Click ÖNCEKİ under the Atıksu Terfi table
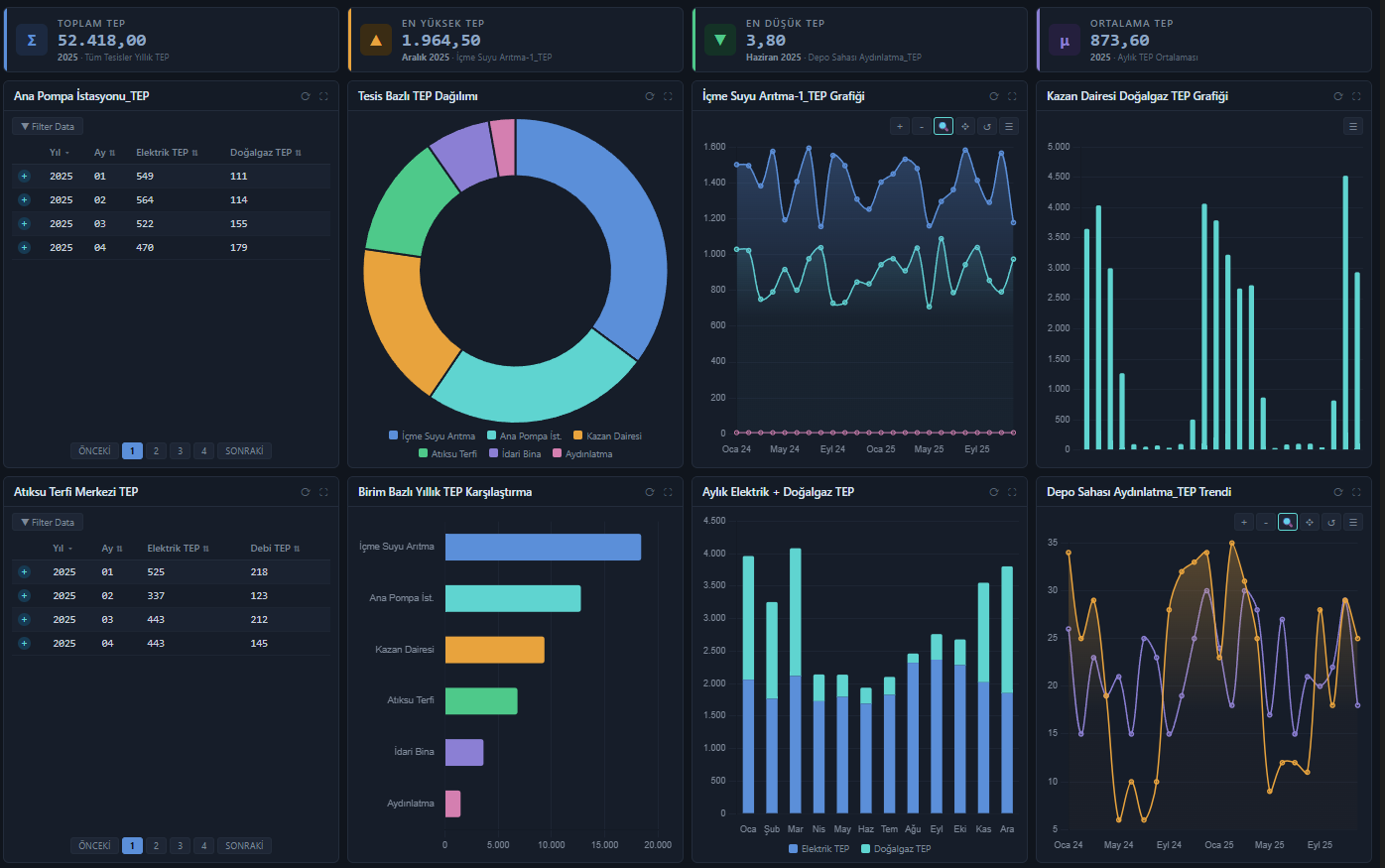The width and height of the screenshot is (1385, 868). [94, 846]
